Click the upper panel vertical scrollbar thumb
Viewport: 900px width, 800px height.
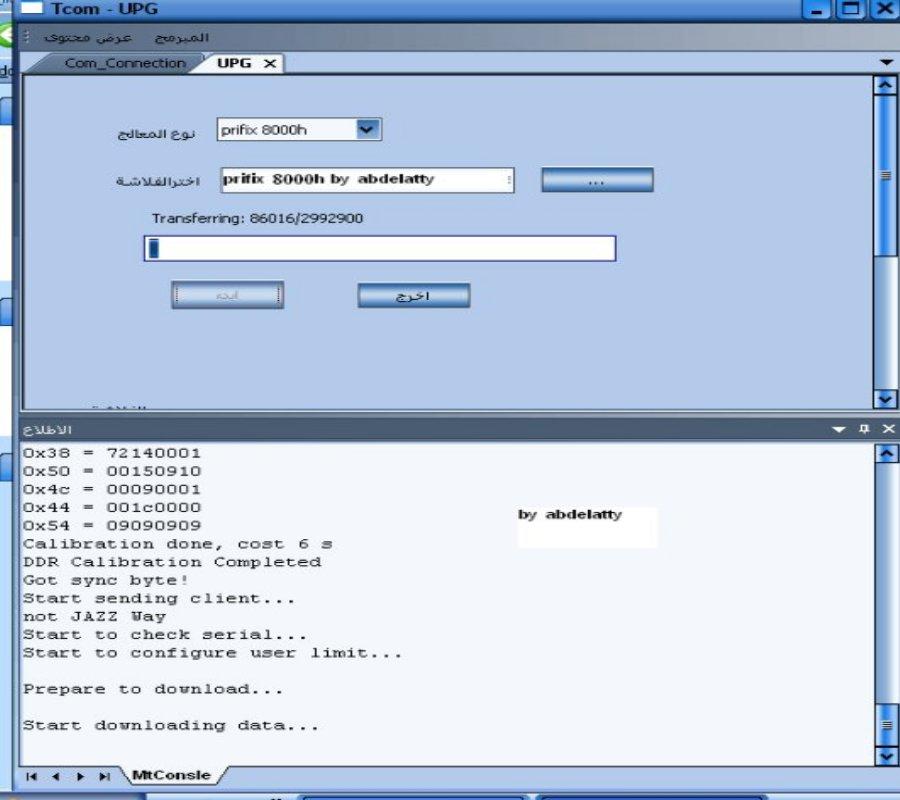(x=886, y=175)
